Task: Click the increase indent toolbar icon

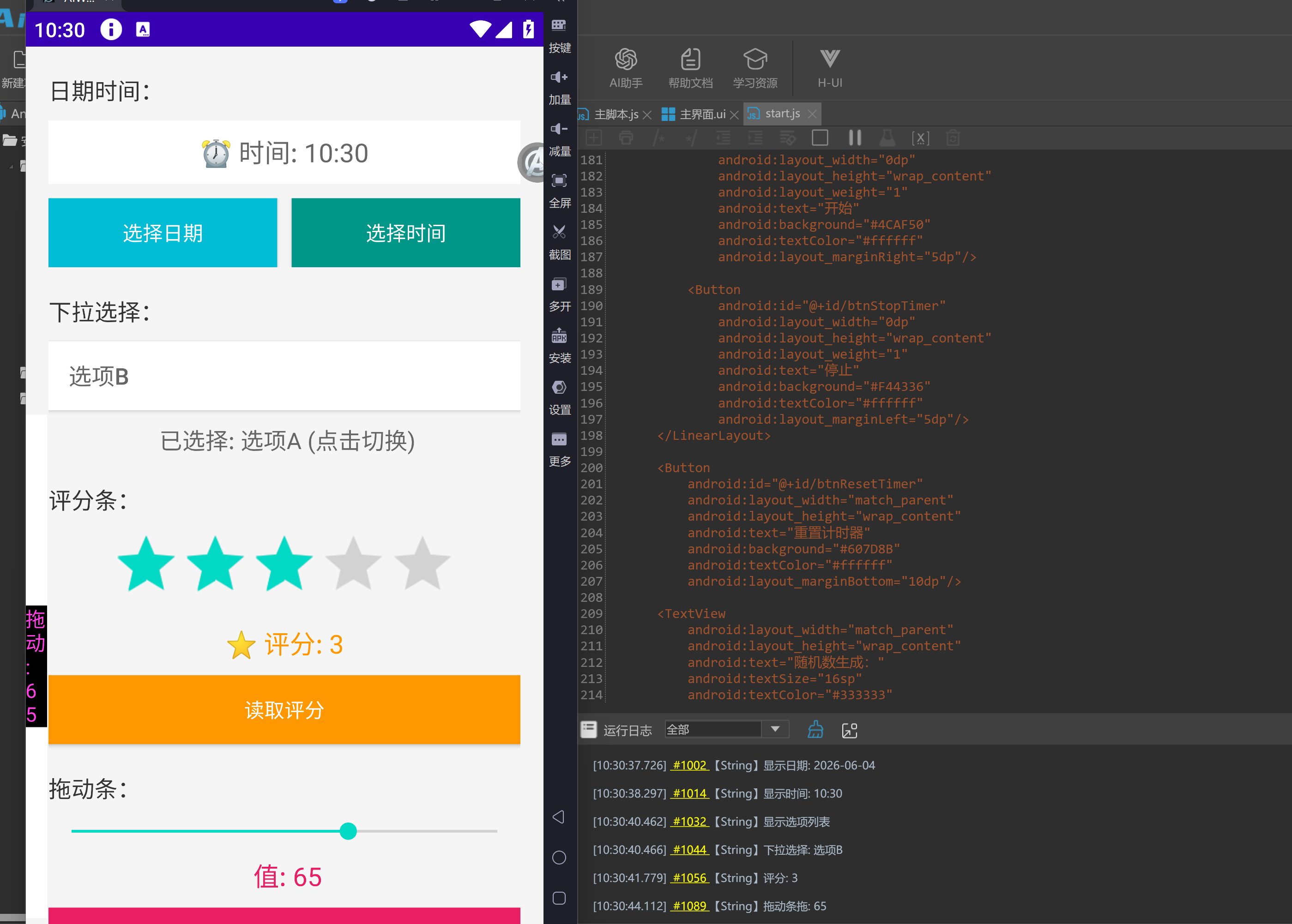Action: pos(755,138)
